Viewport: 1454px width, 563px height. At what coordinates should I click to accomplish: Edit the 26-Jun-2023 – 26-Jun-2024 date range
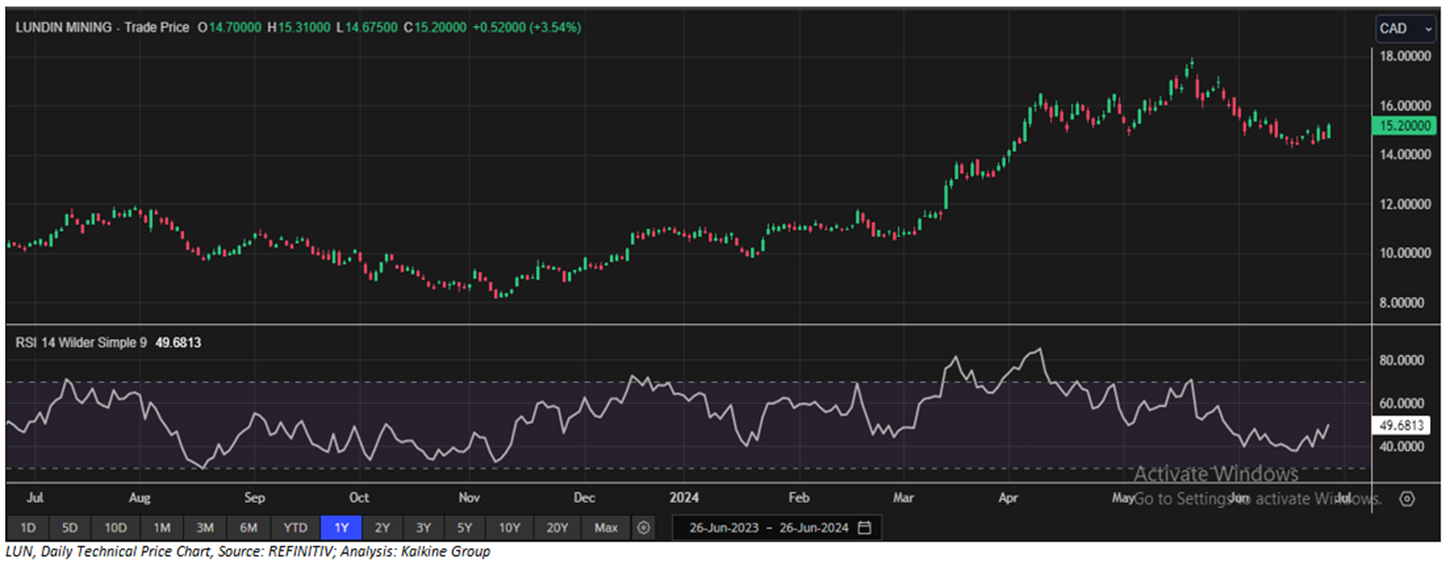776,527
